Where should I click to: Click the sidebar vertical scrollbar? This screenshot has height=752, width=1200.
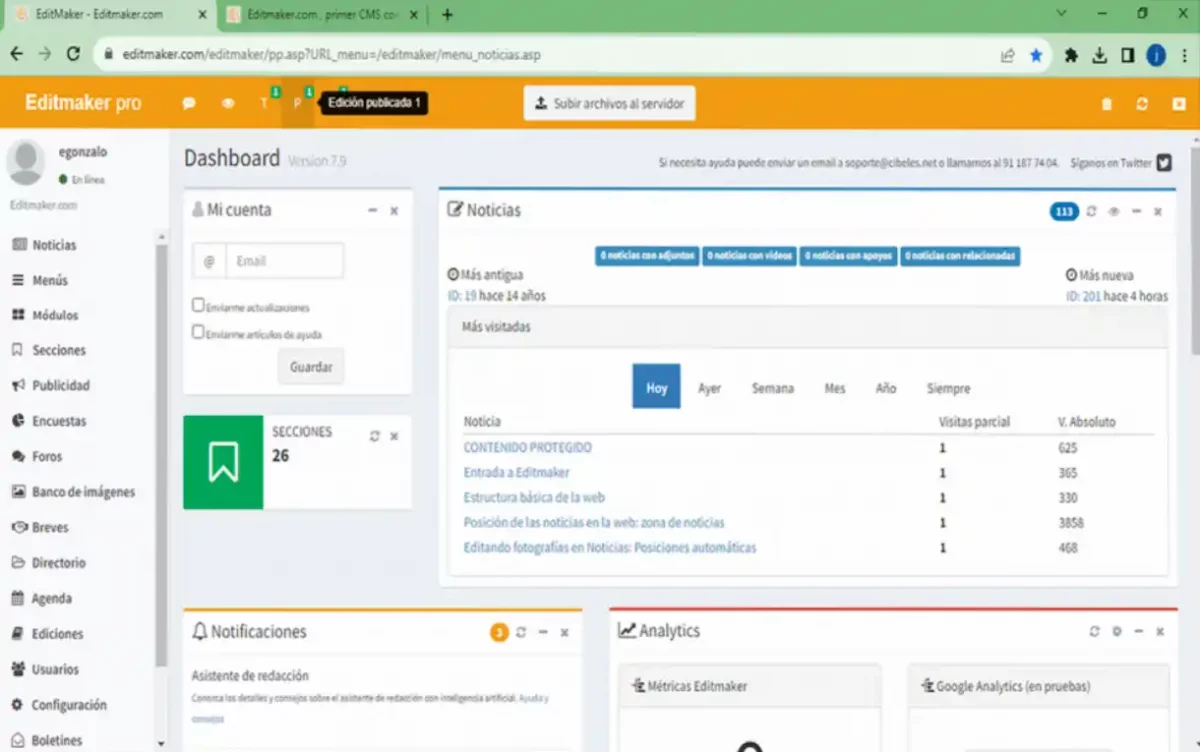point(161,450)
